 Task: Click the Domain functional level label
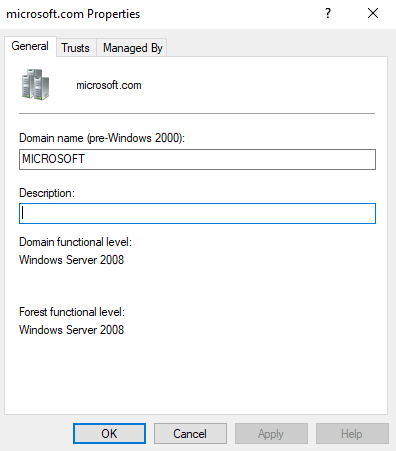tap(75, 242)
